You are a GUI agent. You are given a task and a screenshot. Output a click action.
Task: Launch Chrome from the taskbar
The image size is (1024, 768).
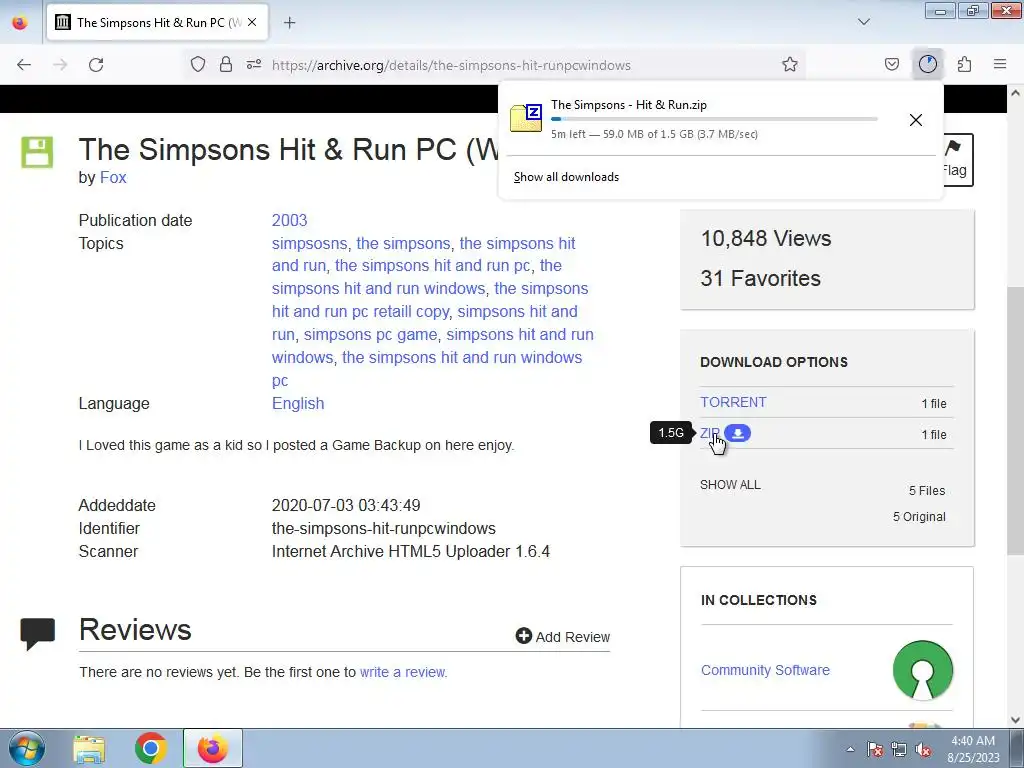click(x=150, y=748)
